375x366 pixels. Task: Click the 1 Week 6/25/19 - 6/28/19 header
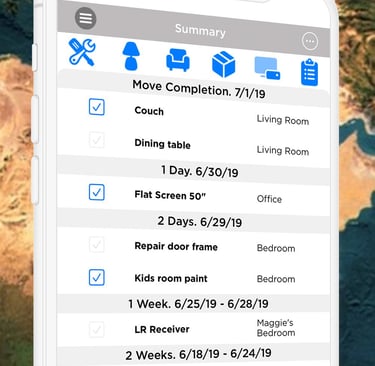tap(198, 304)
